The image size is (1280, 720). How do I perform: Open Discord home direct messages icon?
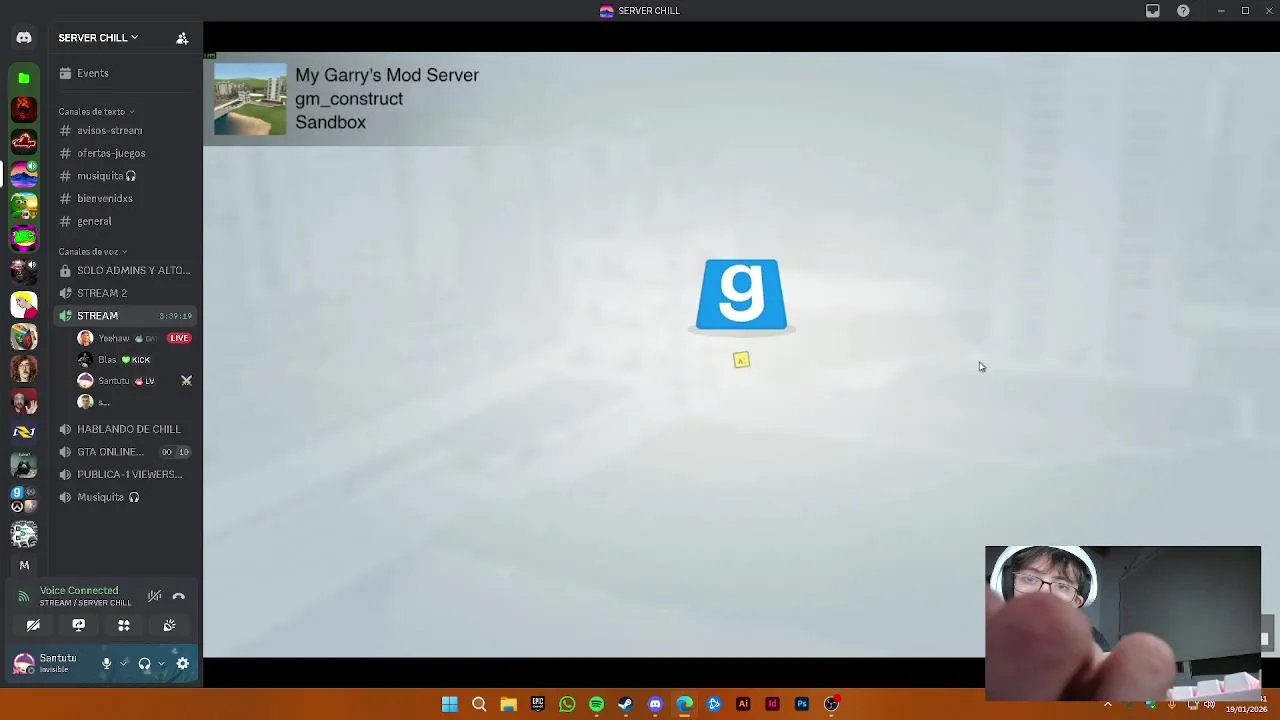point(24,38)
